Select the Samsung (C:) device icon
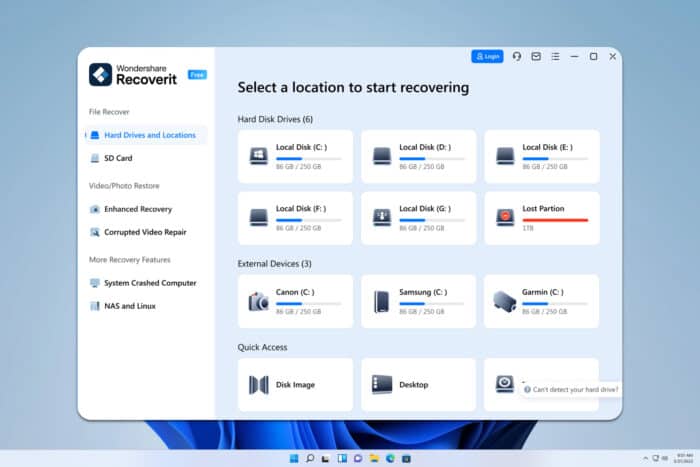This screenshot has height=467, width=700. click(382, 301)
